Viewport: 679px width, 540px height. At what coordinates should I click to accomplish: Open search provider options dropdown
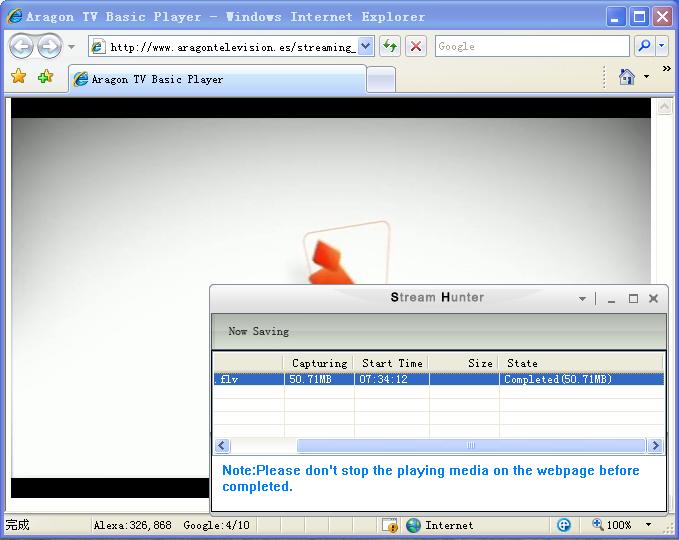pyautogui.click(x=662, y=46)
